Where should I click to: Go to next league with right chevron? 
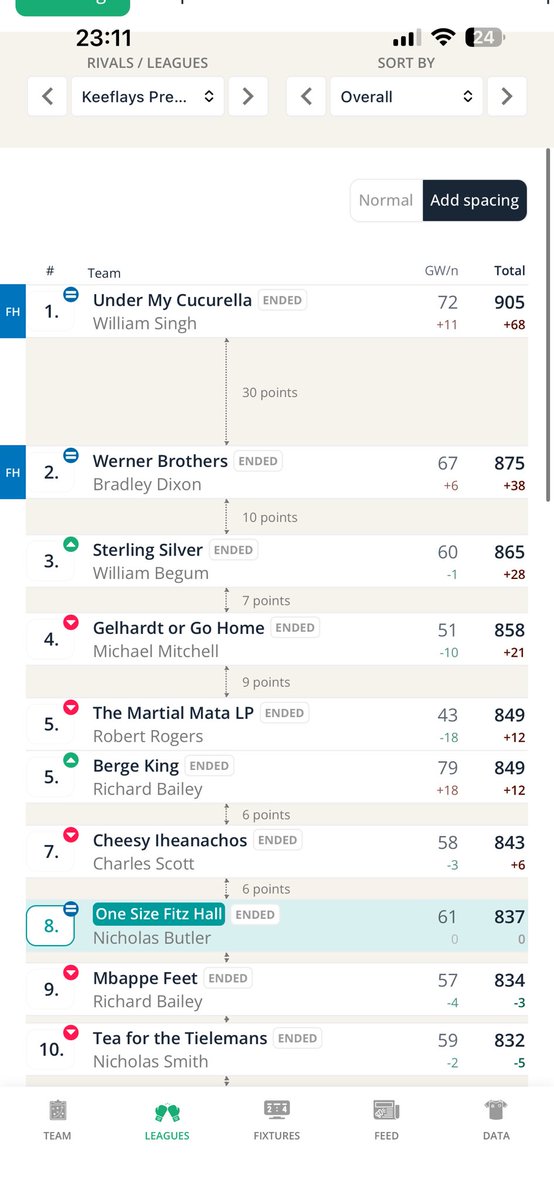(x=248, y=97)
